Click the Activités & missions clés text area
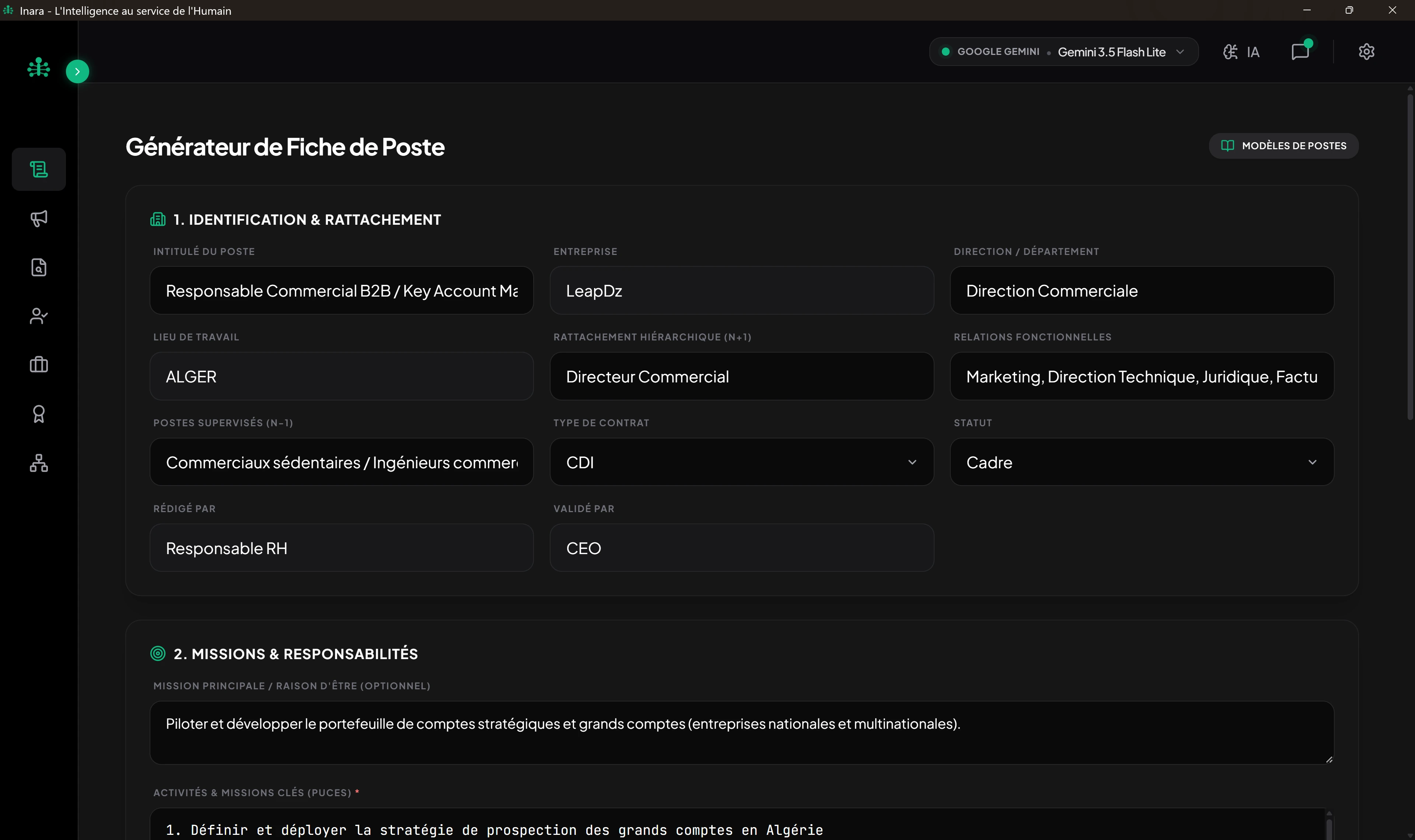 [741, 825]
